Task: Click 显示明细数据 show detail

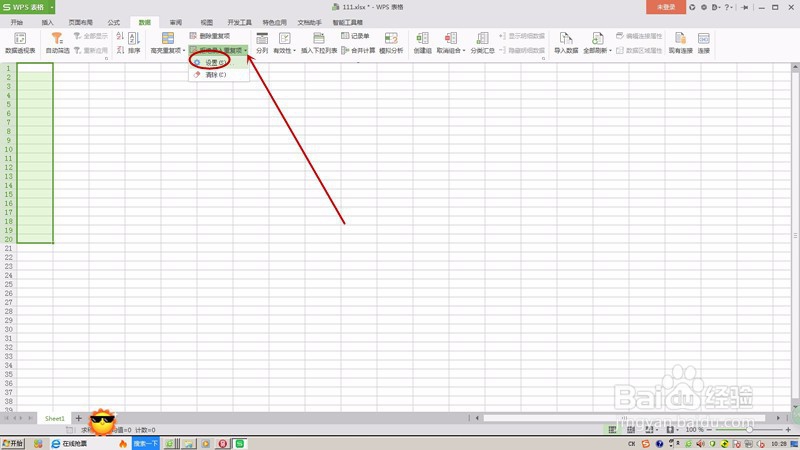Action: [521, 36]
